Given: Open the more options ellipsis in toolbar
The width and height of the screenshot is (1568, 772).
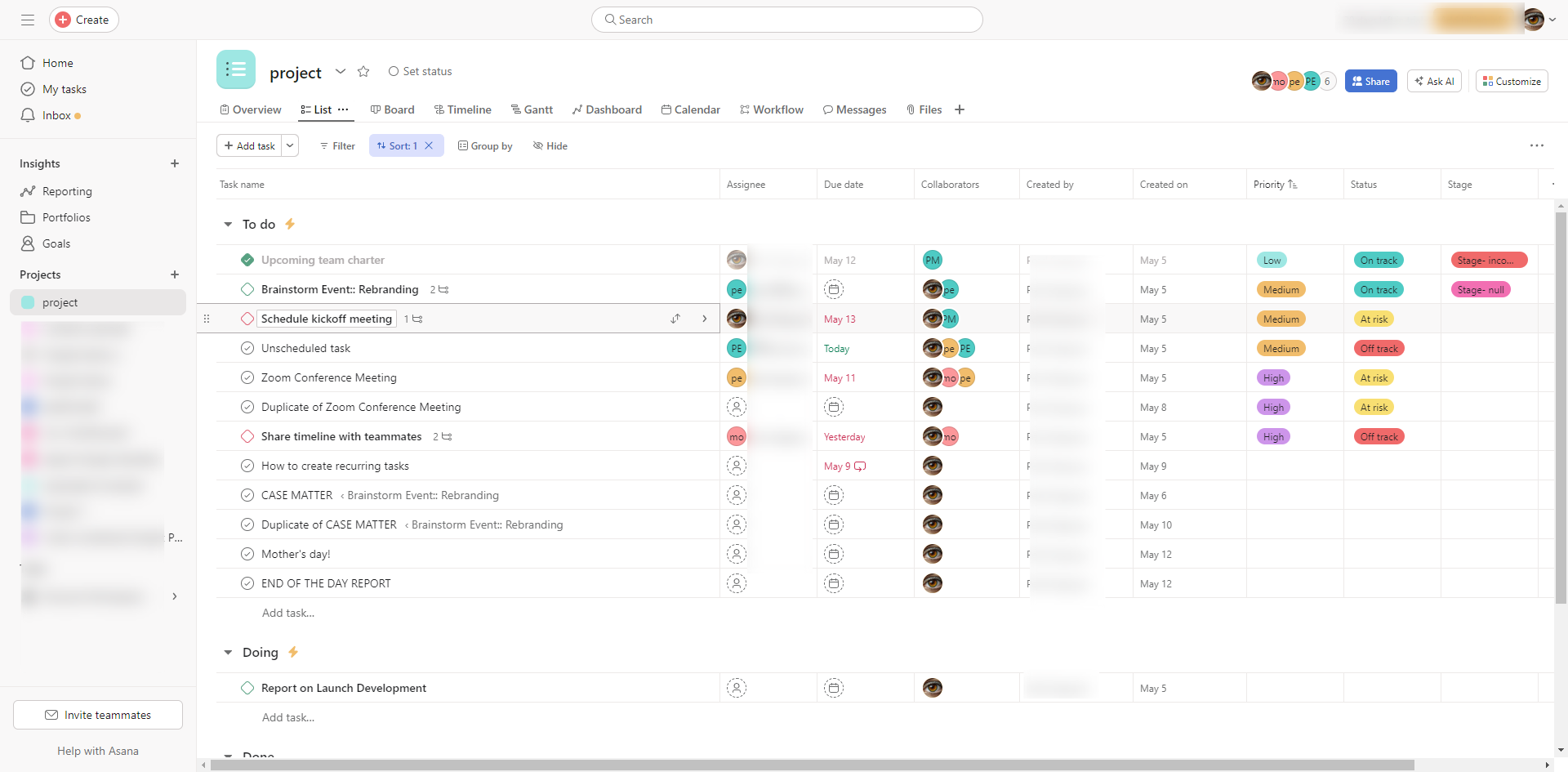Looking at the screenshot, I should pos(1536,145).
